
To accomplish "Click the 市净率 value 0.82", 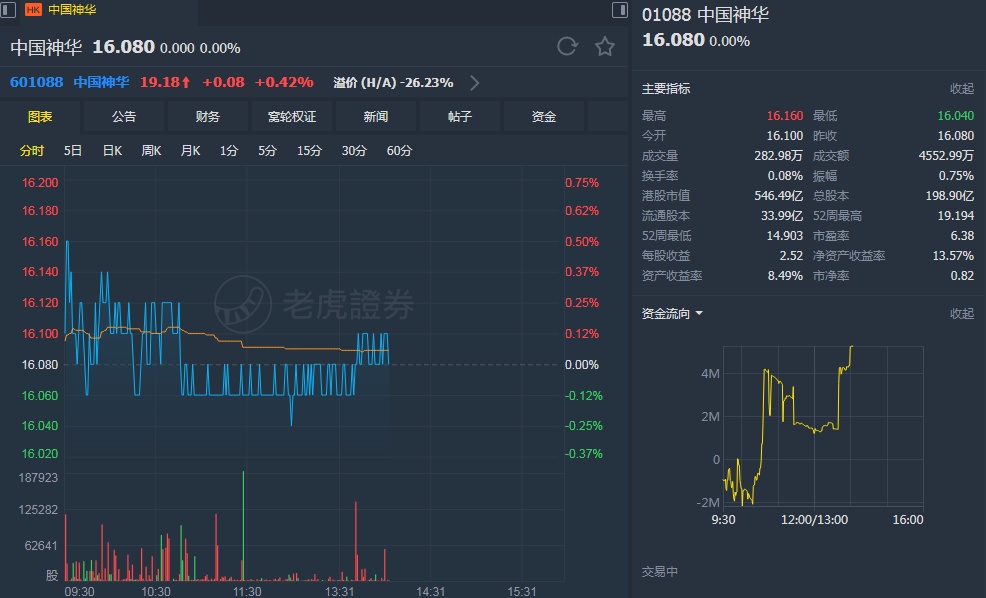I will click(x=963, y=276).
